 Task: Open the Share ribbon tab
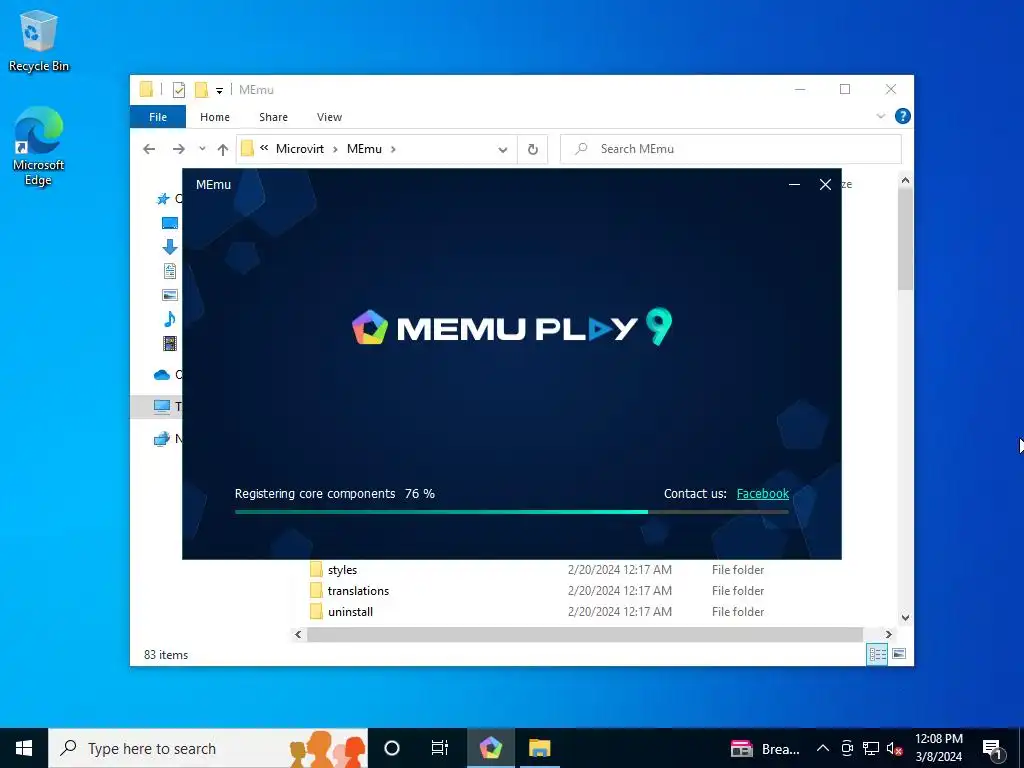[273, 117]
